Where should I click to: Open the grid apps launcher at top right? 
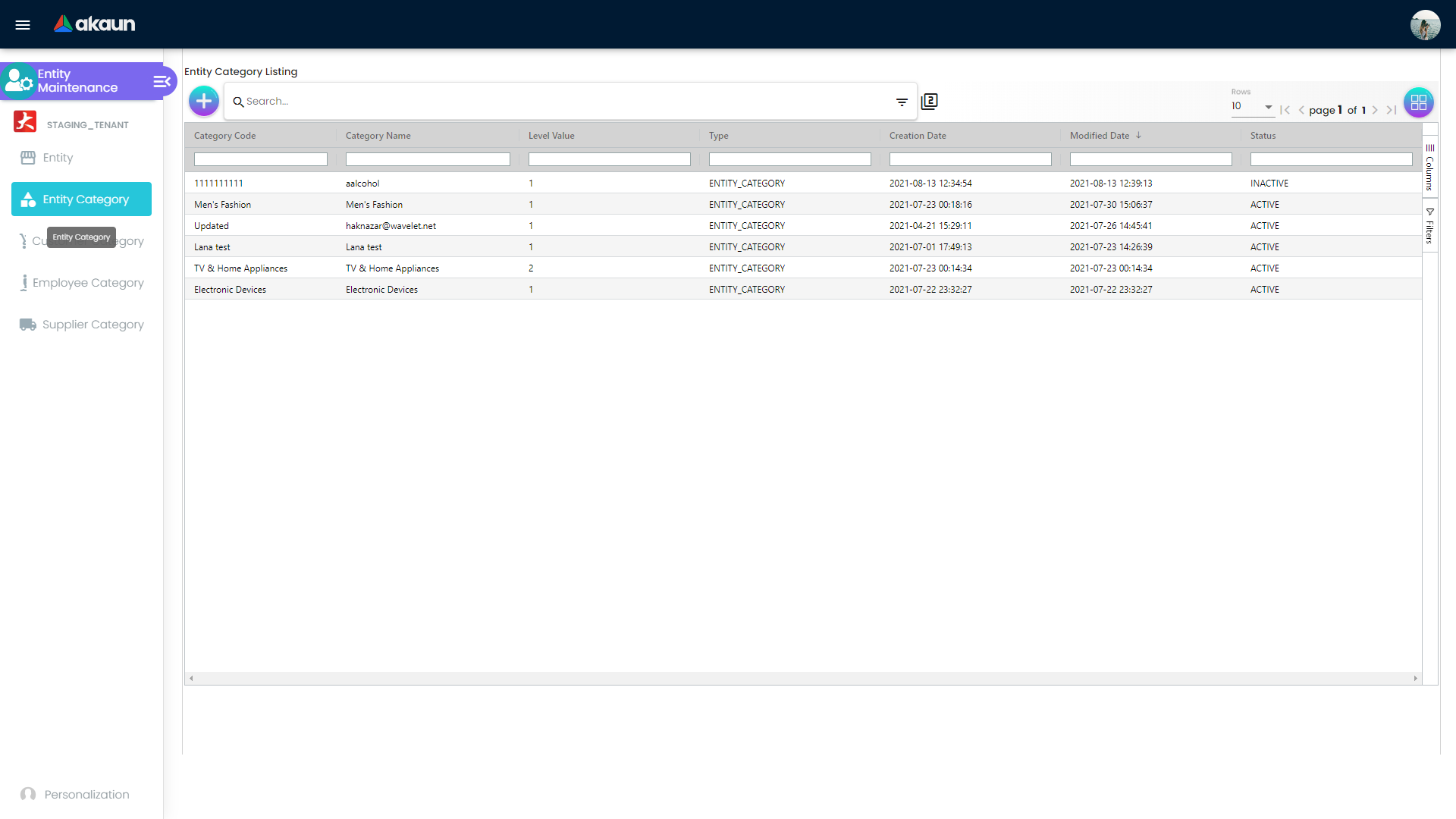pos(1419,102)
